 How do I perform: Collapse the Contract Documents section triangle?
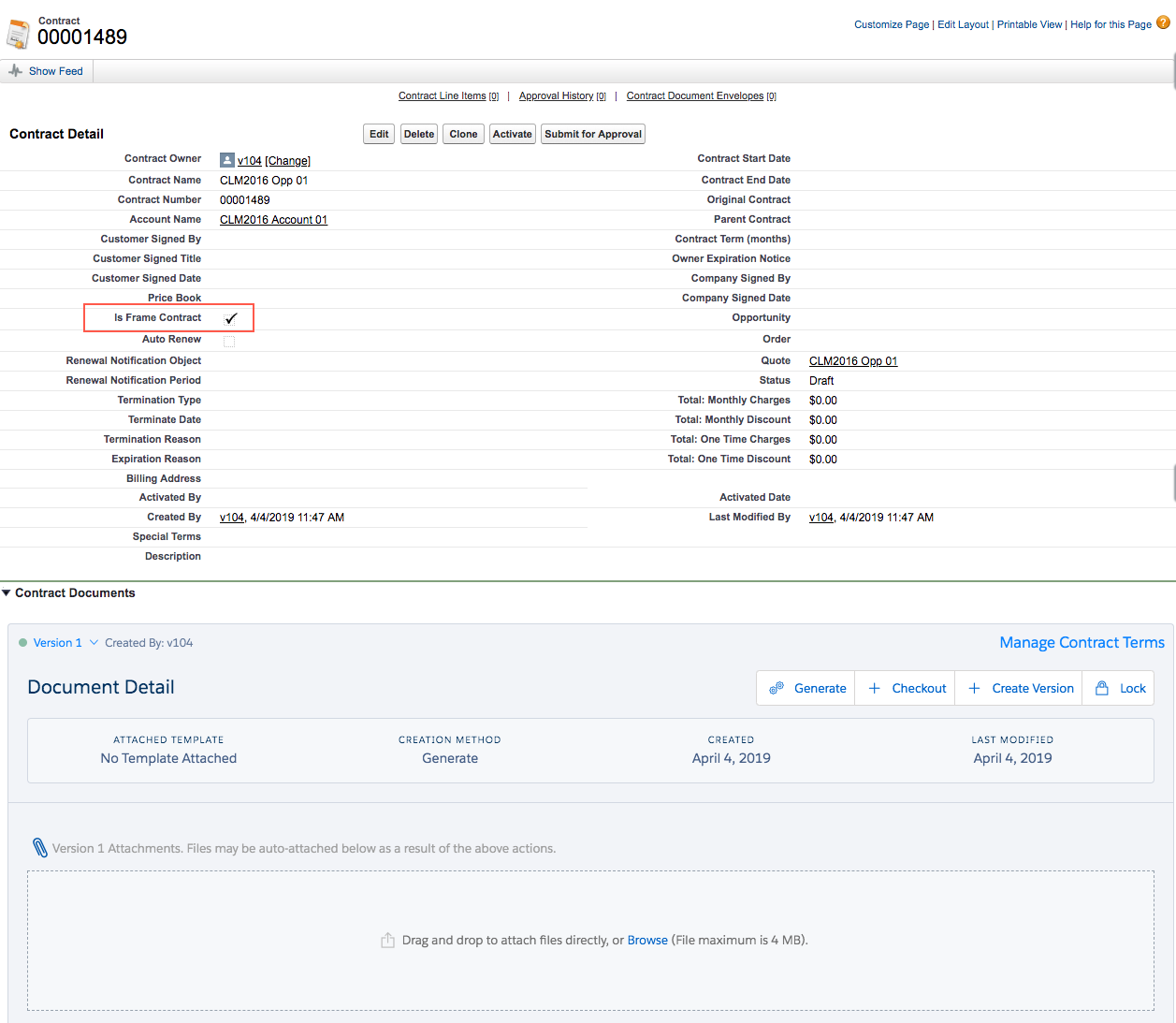(x=7, y=592)
